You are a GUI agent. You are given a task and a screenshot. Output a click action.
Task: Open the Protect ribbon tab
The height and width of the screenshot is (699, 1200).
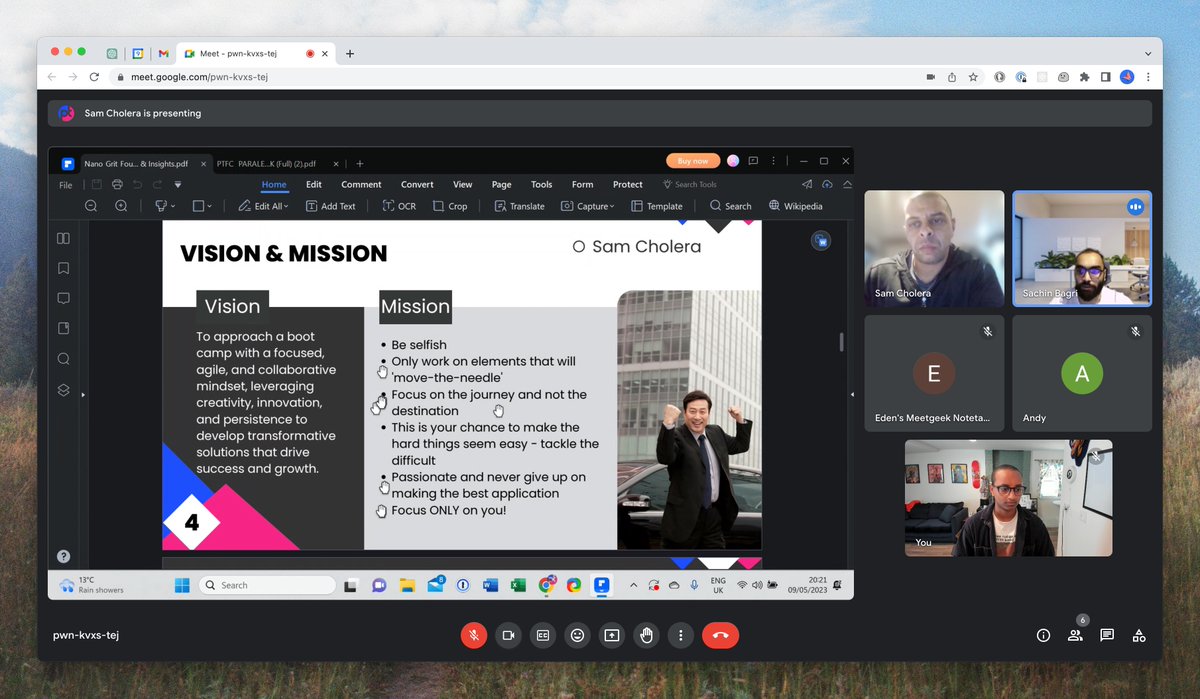[x=628, y=184]
